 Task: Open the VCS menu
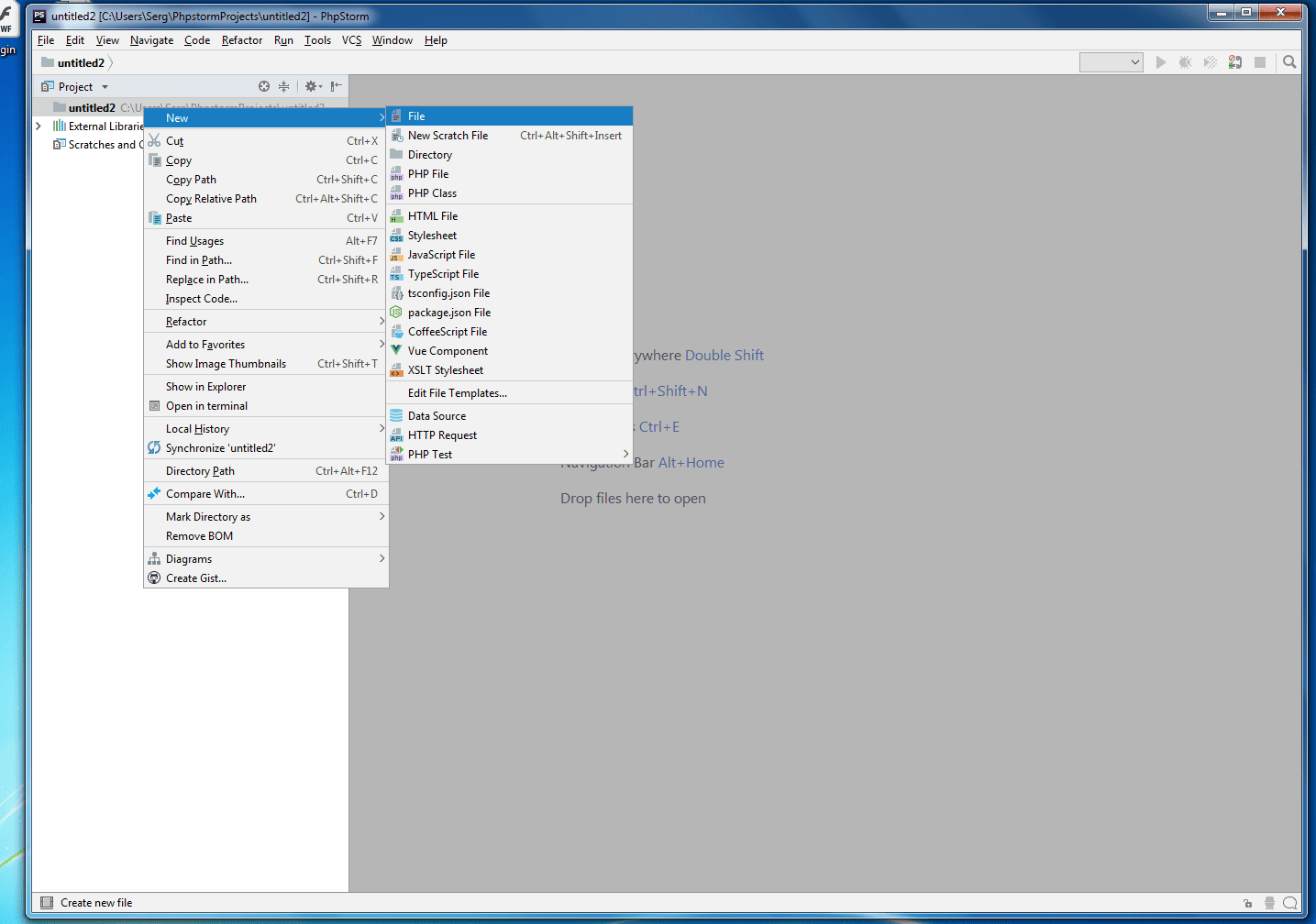pyautogui.click(x=351, y=40)
